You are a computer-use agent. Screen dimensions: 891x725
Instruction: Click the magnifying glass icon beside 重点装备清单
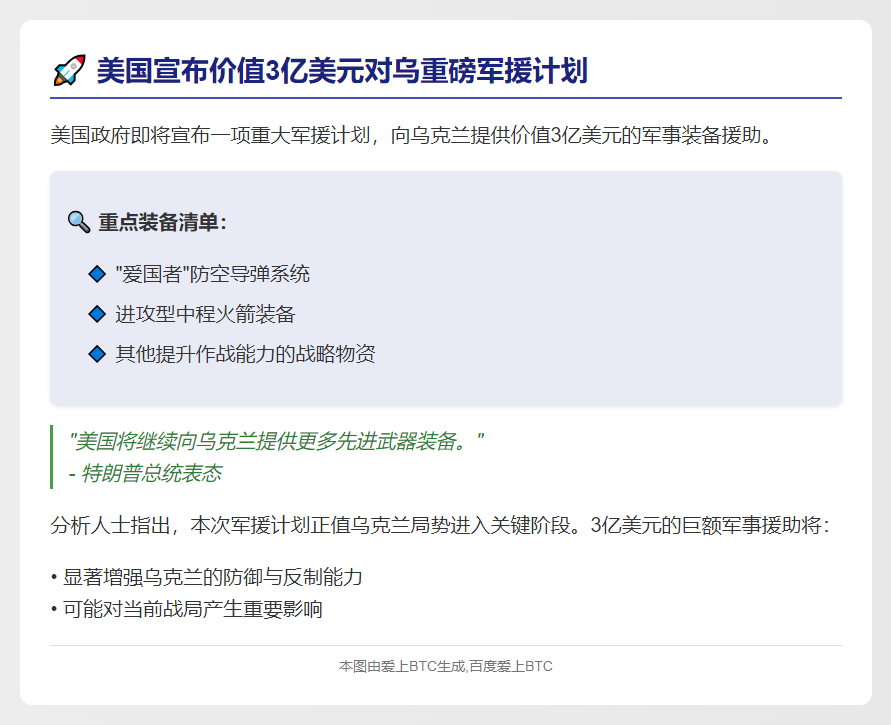point(79,222)
